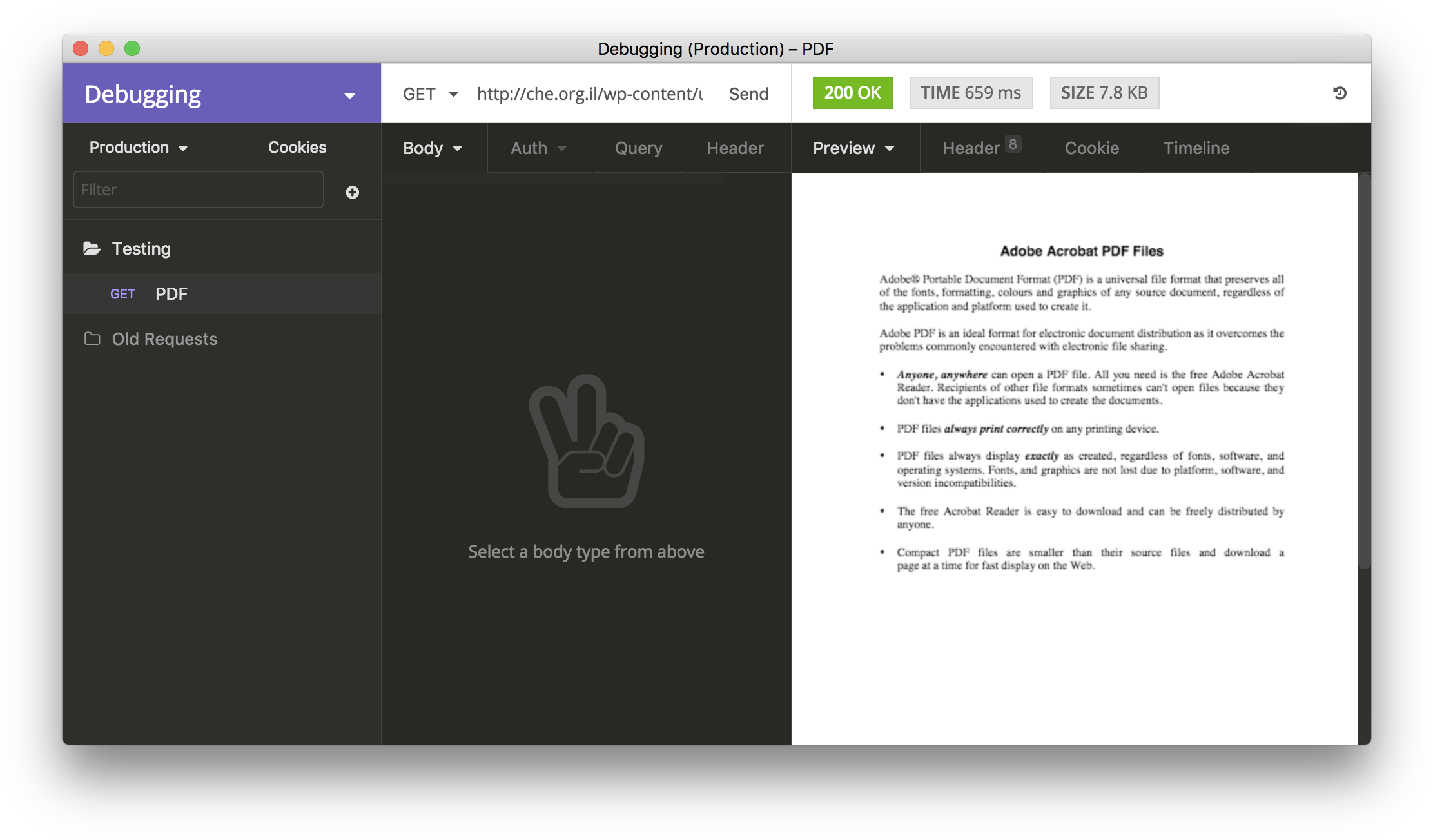1433x840 pixels.
Task: Inspect the request Timeline tab
Action: coord(1196,148)
